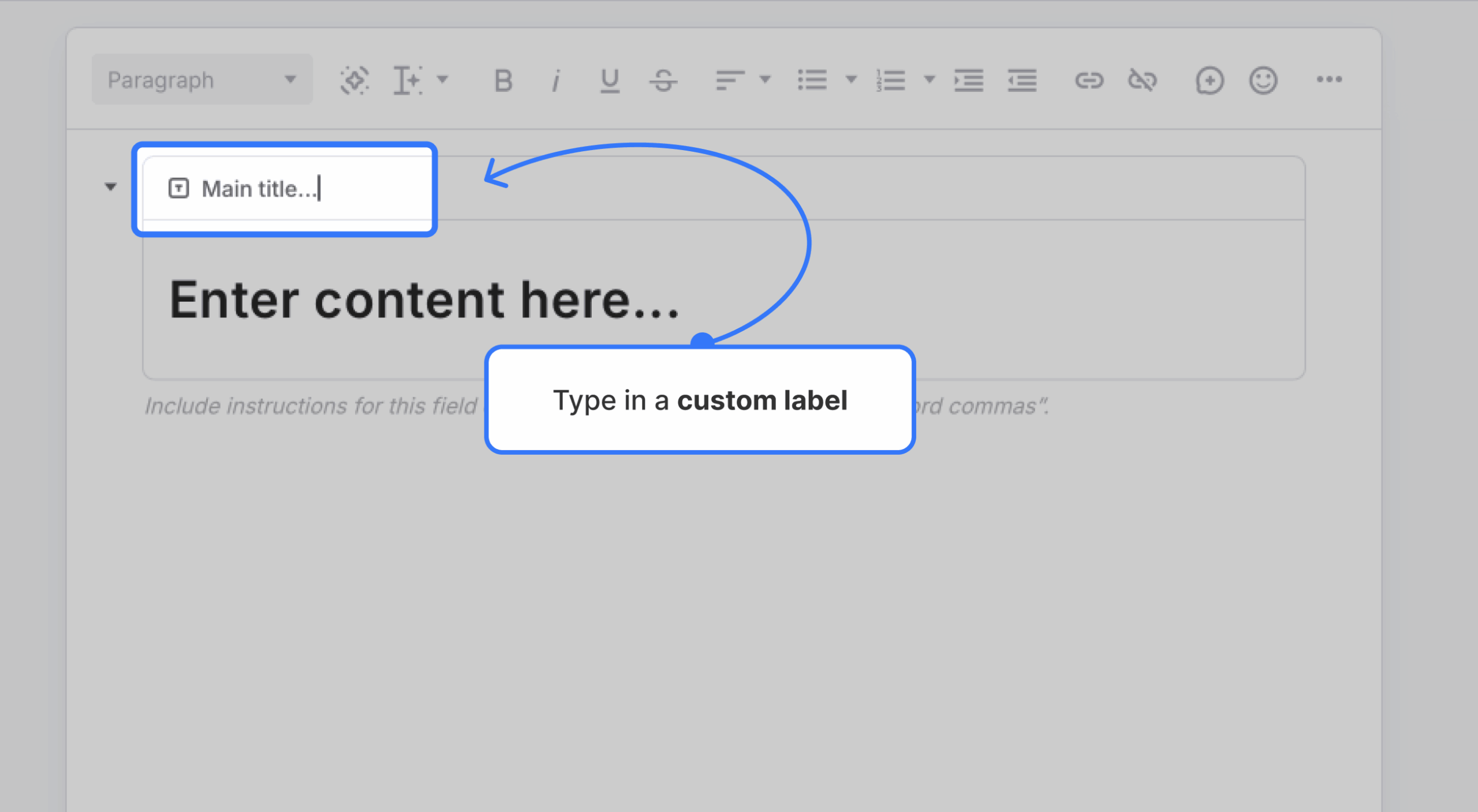
Task: Open the alignment options dropdown arrow
Action: point(766,80)
